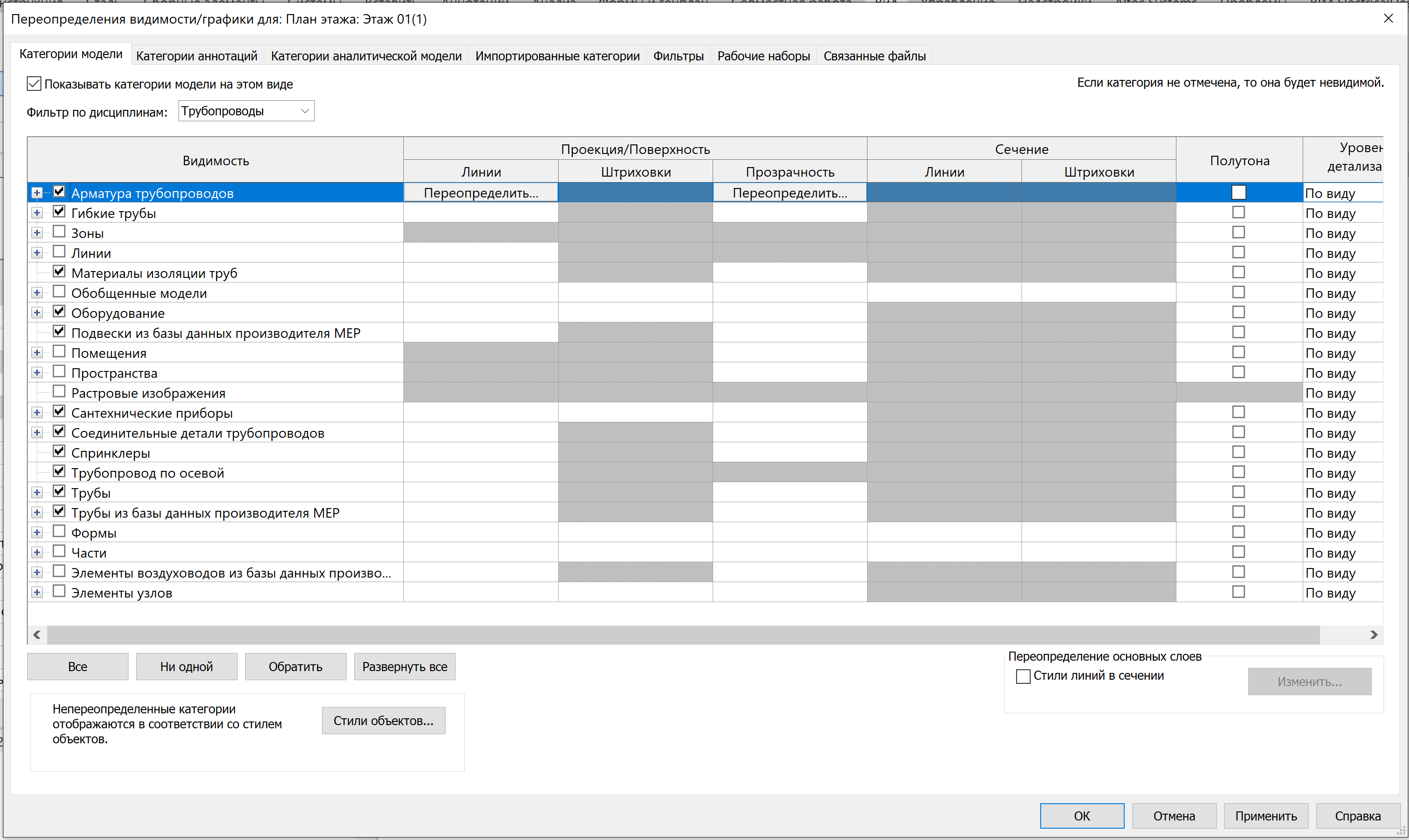Expand the Линии category node
This screenshot has height=840, width=1409.
[x=37, y=253]
